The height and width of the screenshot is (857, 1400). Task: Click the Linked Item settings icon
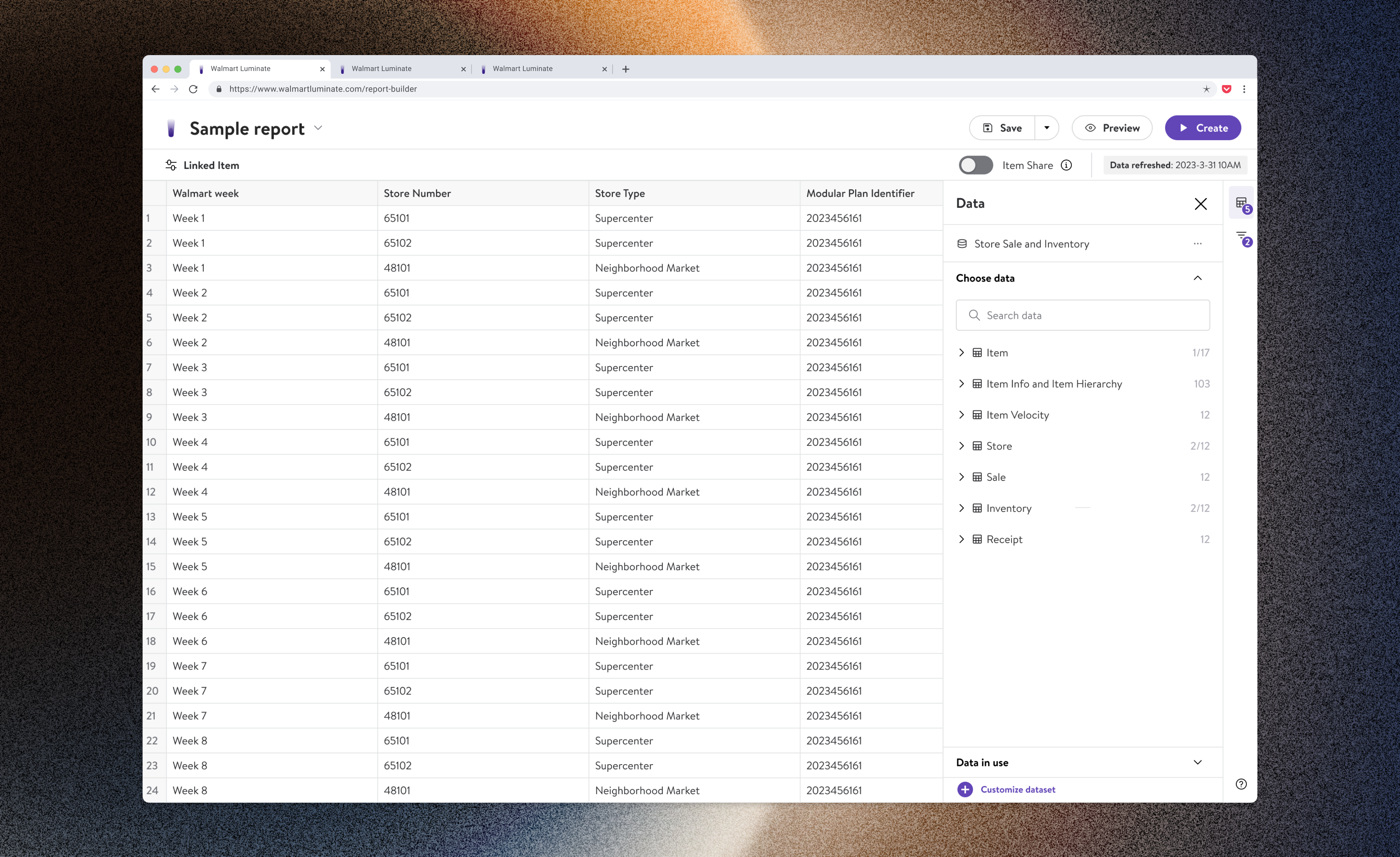(171, 165)
